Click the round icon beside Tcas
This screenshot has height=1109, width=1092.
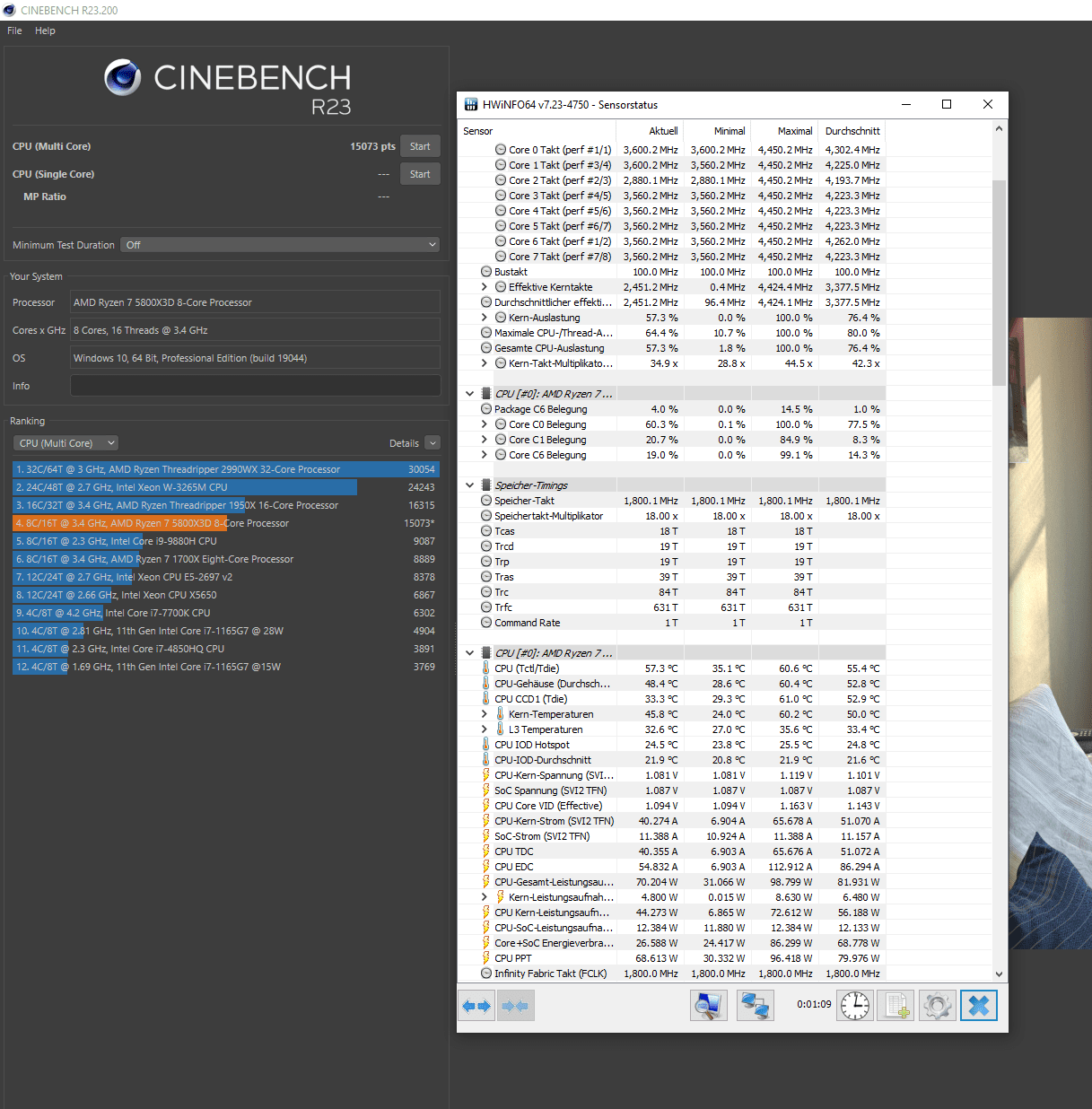[486, 531]
